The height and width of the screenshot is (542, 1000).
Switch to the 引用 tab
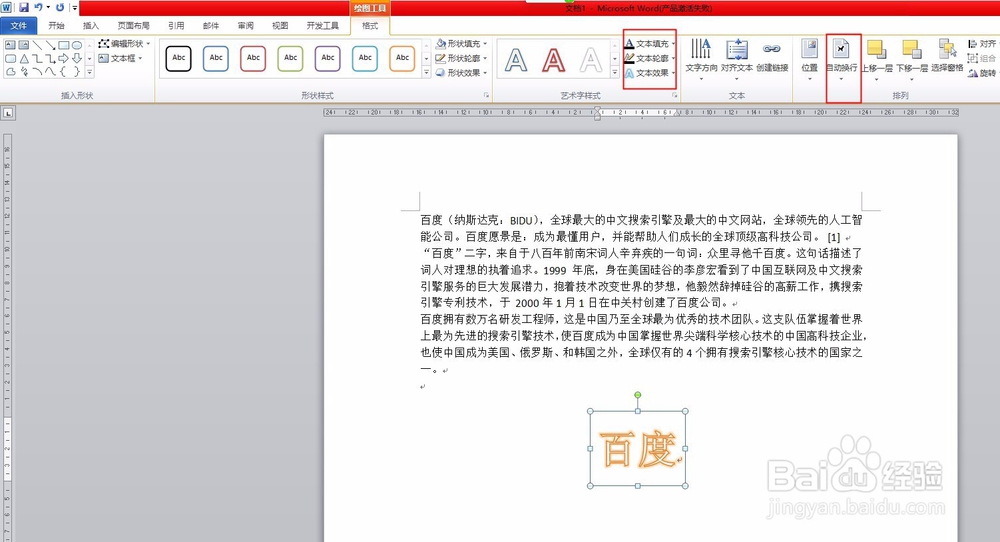[x=176, y=26]
